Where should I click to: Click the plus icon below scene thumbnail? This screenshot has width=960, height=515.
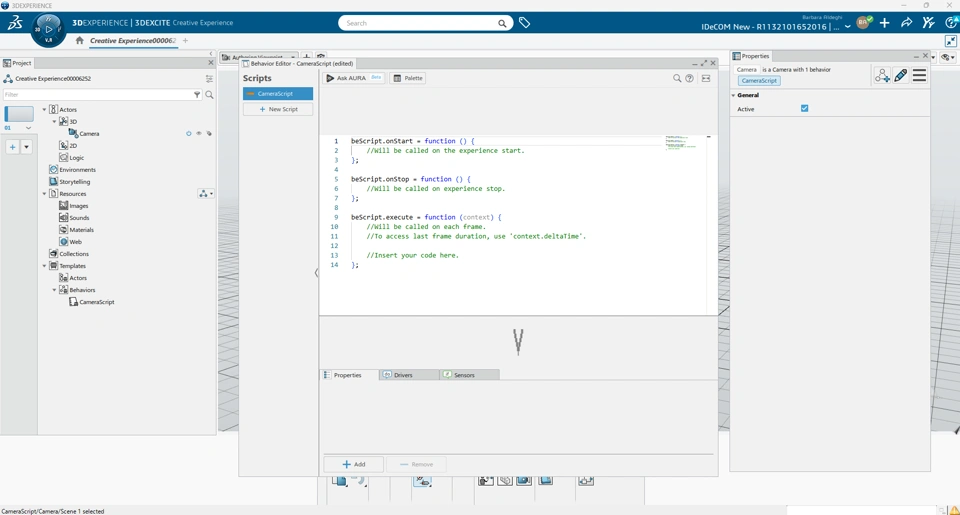coord(12,147)
